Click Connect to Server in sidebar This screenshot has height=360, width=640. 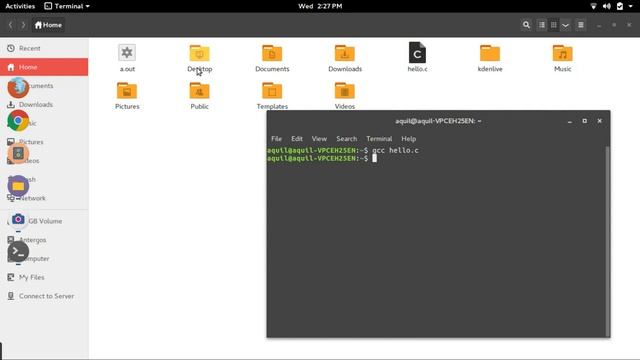pos(44,296)
